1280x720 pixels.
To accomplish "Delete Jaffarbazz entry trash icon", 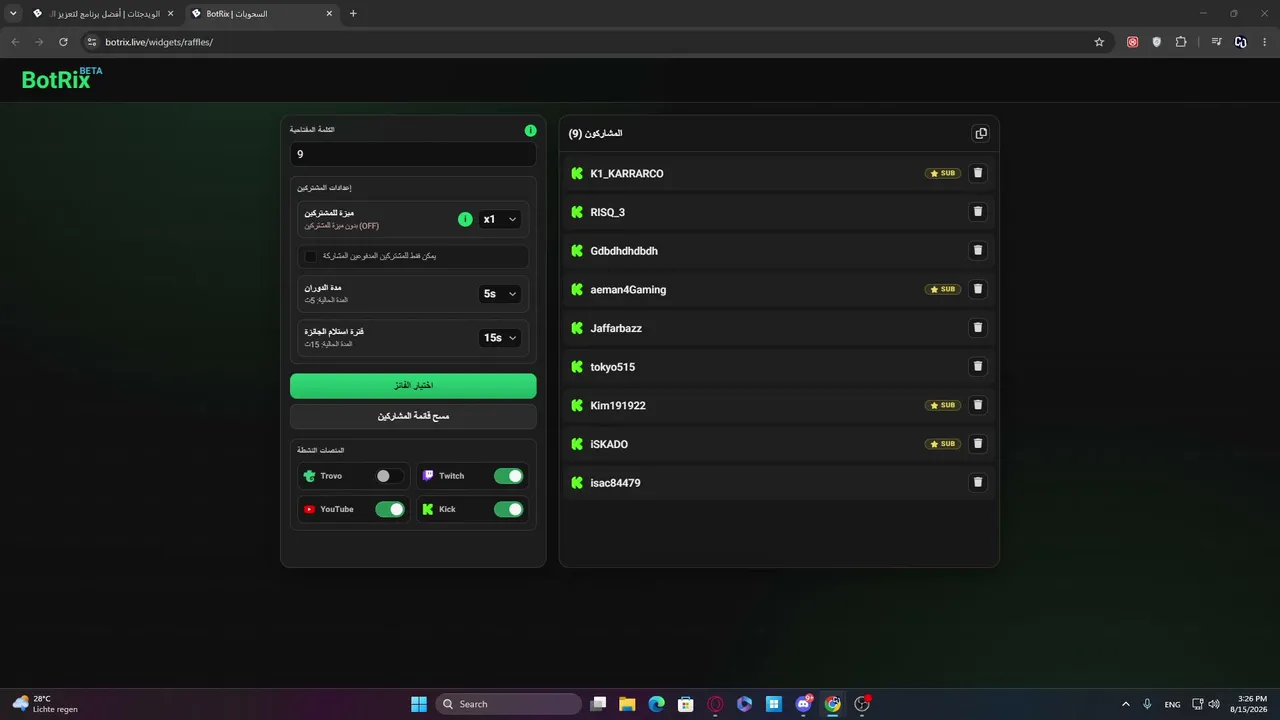I will [x=978, y=328].
